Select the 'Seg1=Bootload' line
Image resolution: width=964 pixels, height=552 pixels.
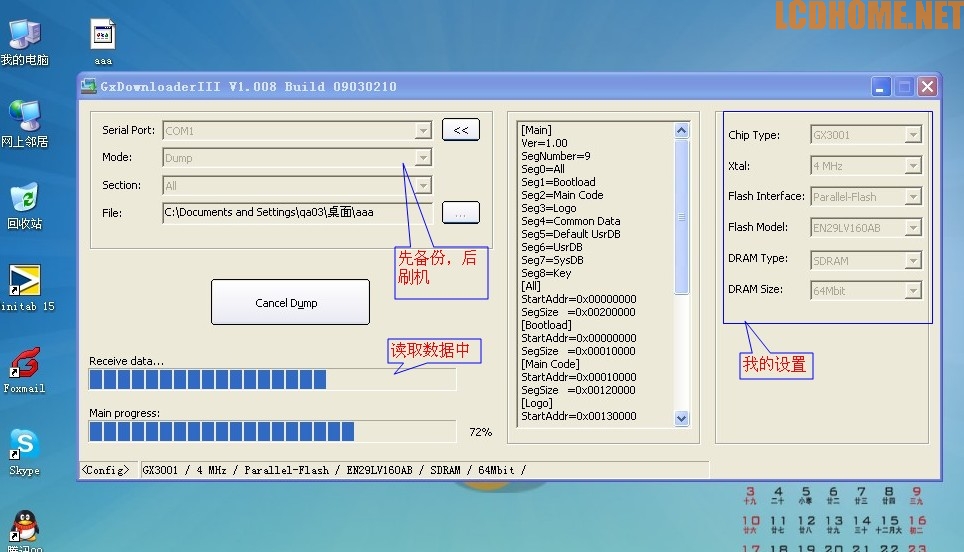(x=558, y=182)
